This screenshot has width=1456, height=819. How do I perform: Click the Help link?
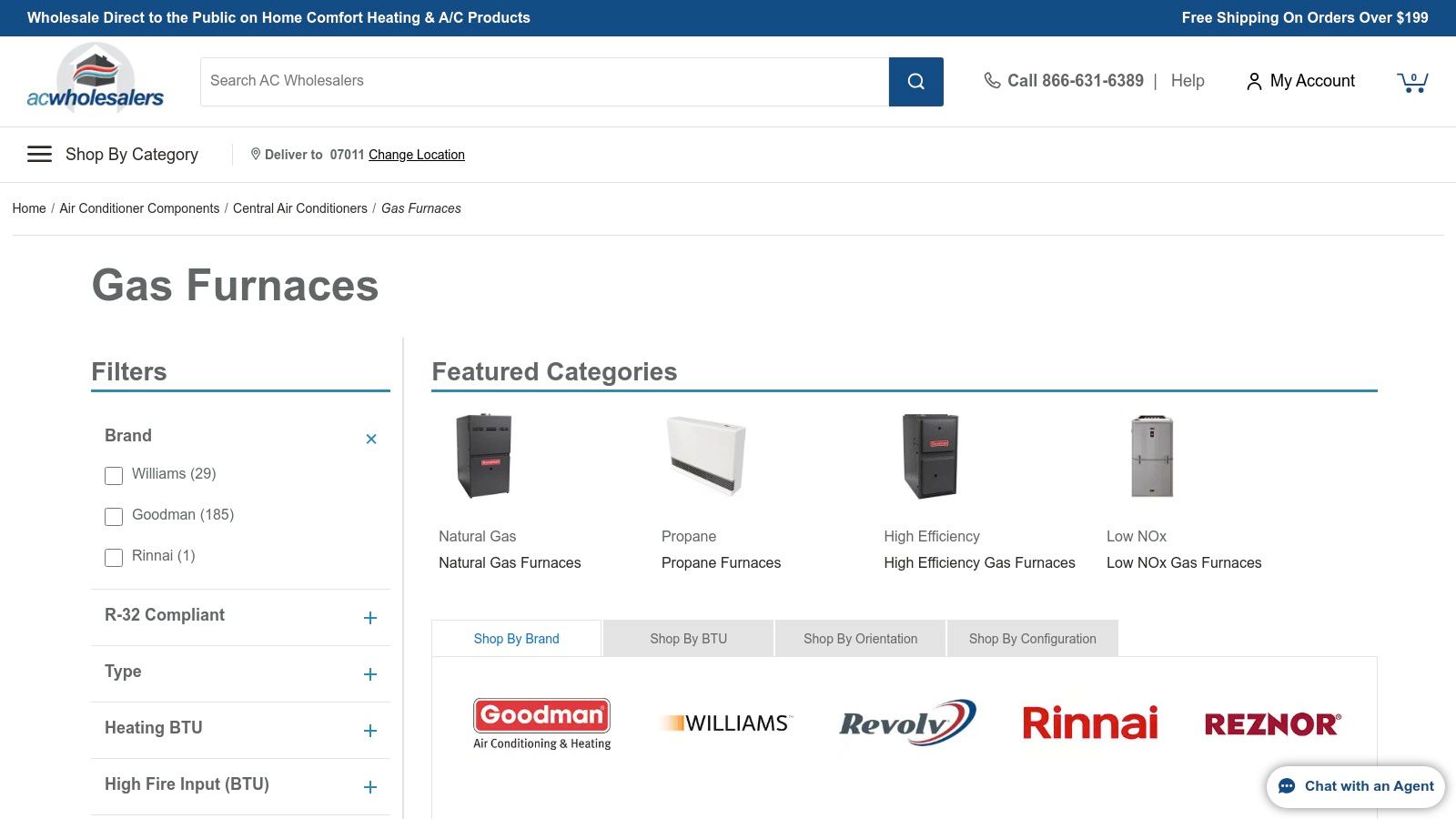click(x=1187, y=81)
